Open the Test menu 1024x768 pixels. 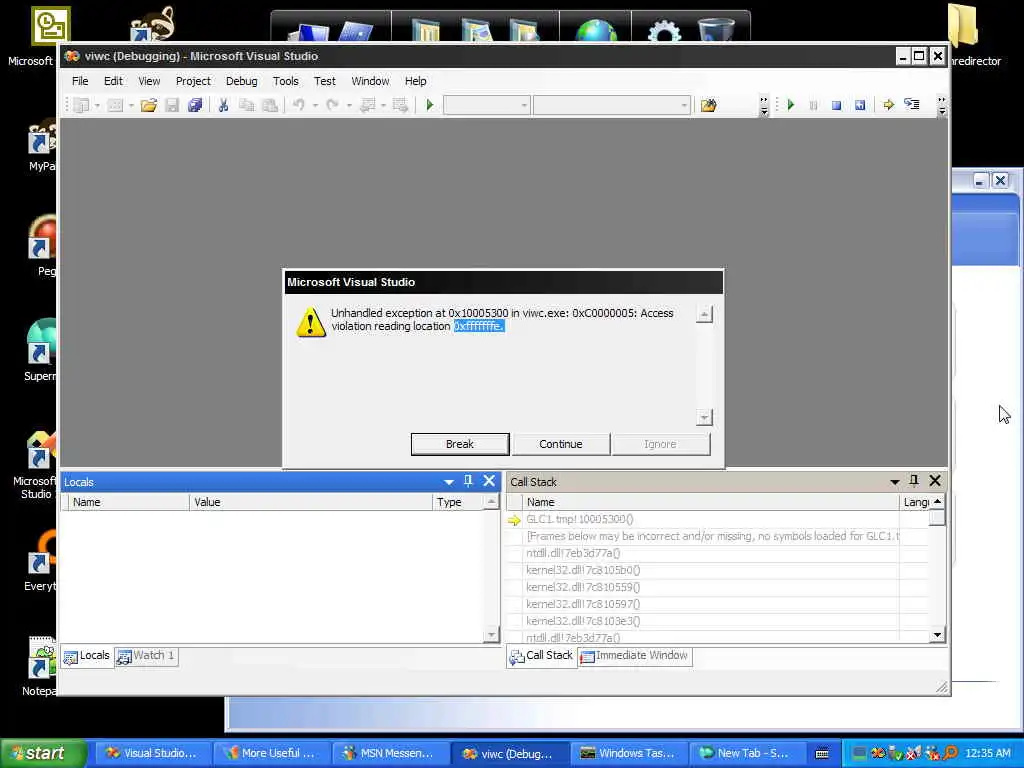click(x=325, y=81)
